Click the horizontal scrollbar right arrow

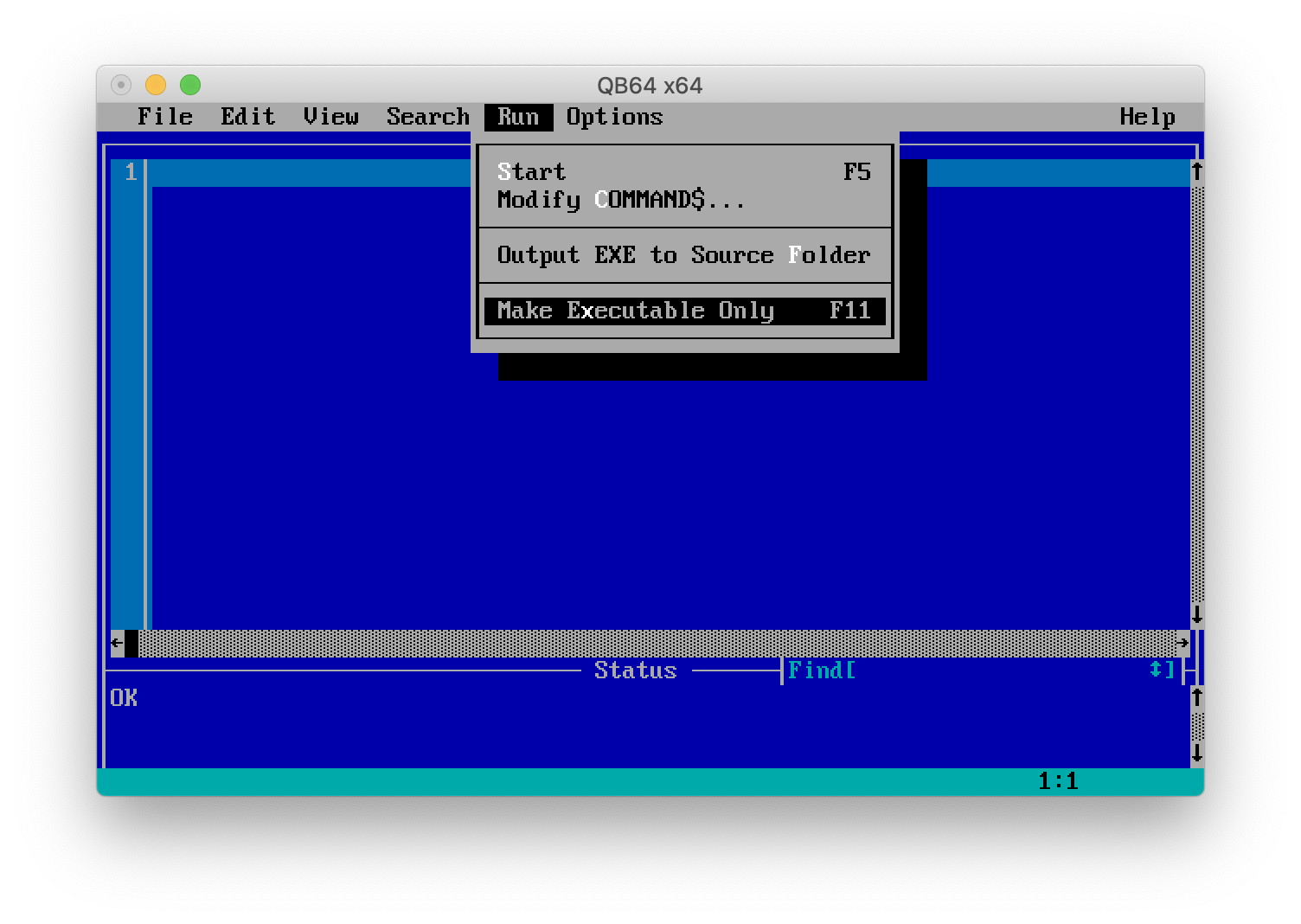pyautogui.click(x=1182, y=643)
